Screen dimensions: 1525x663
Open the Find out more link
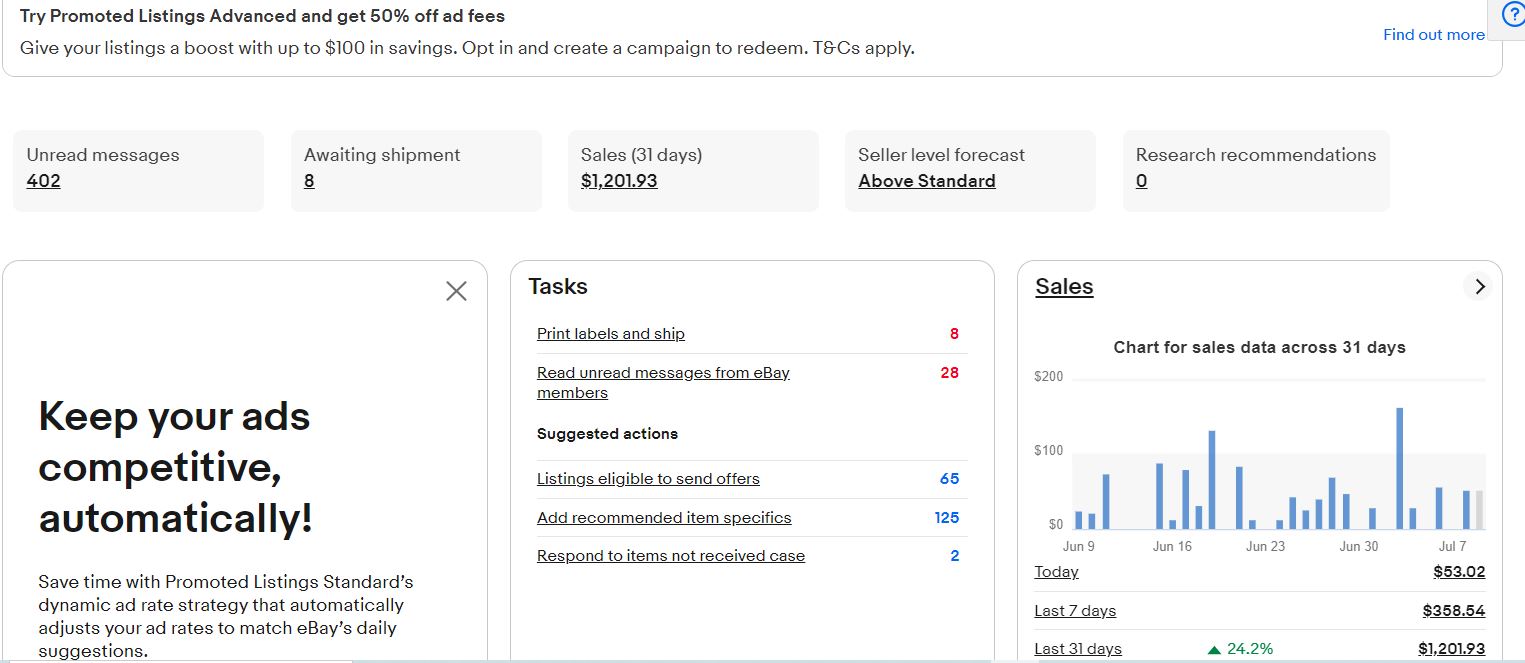coord(1433,35)
